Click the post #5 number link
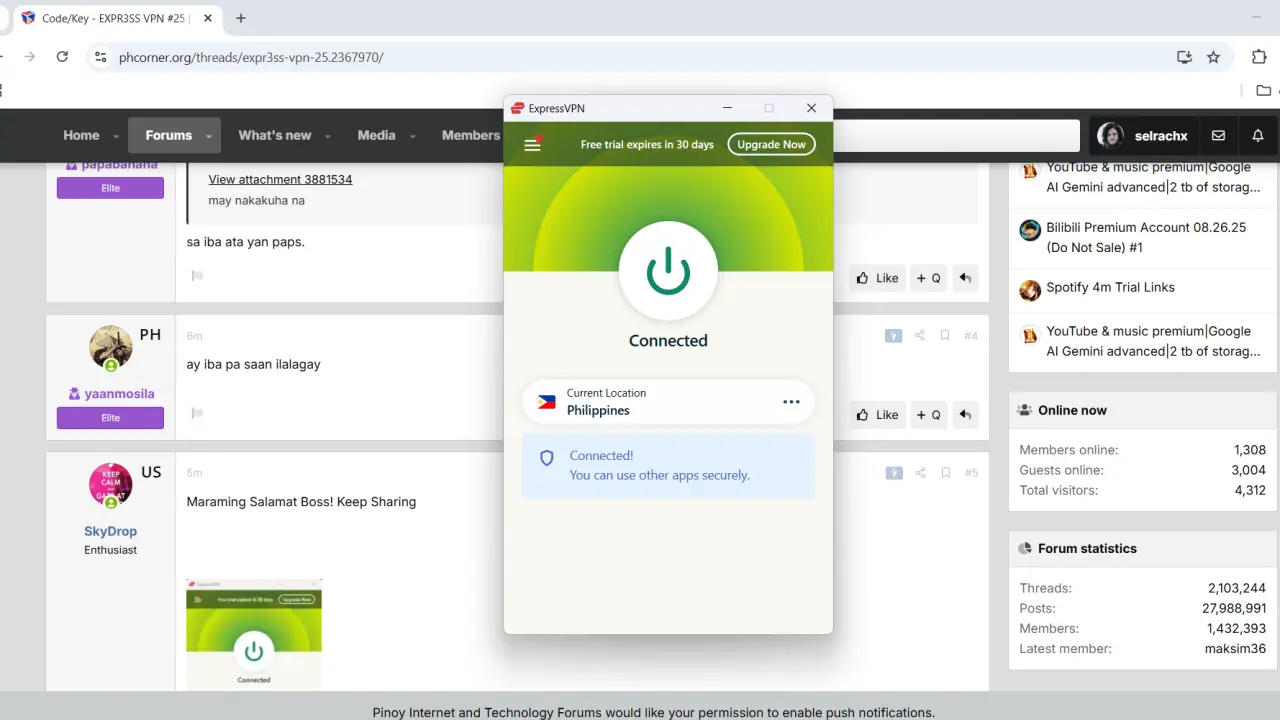This screenshot has width=1280, height=720. point(970,472)
